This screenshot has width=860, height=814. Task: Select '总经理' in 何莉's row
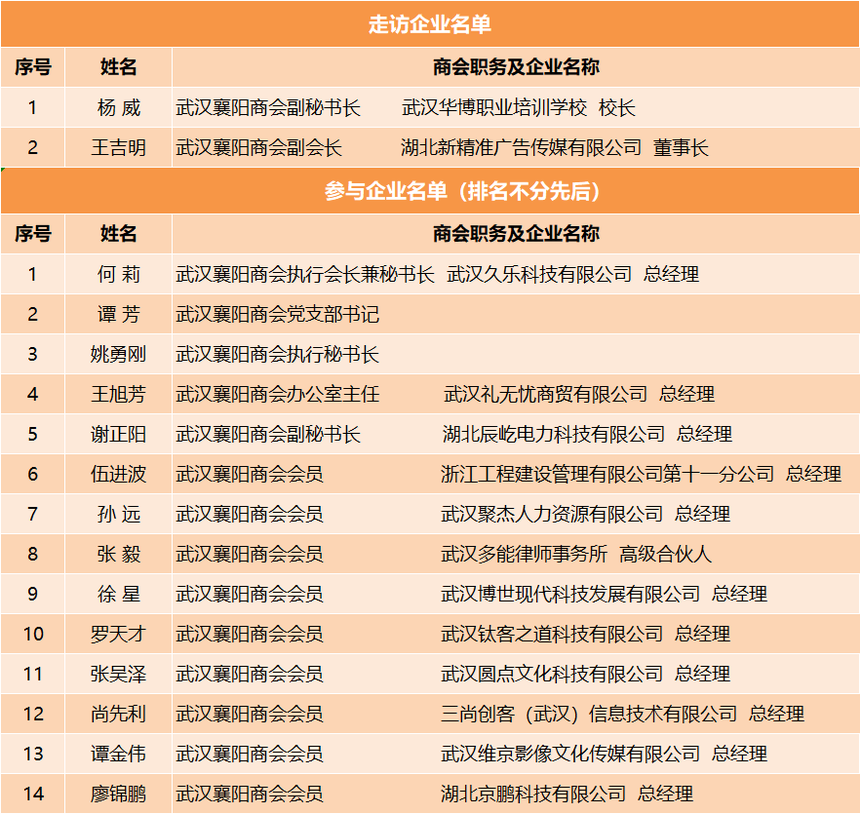point(671,274)
